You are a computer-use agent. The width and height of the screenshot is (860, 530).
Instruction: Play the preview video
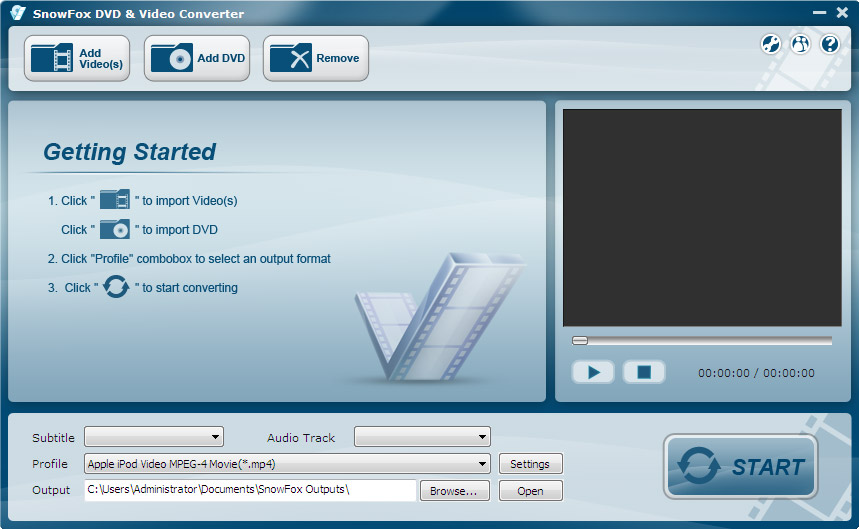click(x=593, y=373)
